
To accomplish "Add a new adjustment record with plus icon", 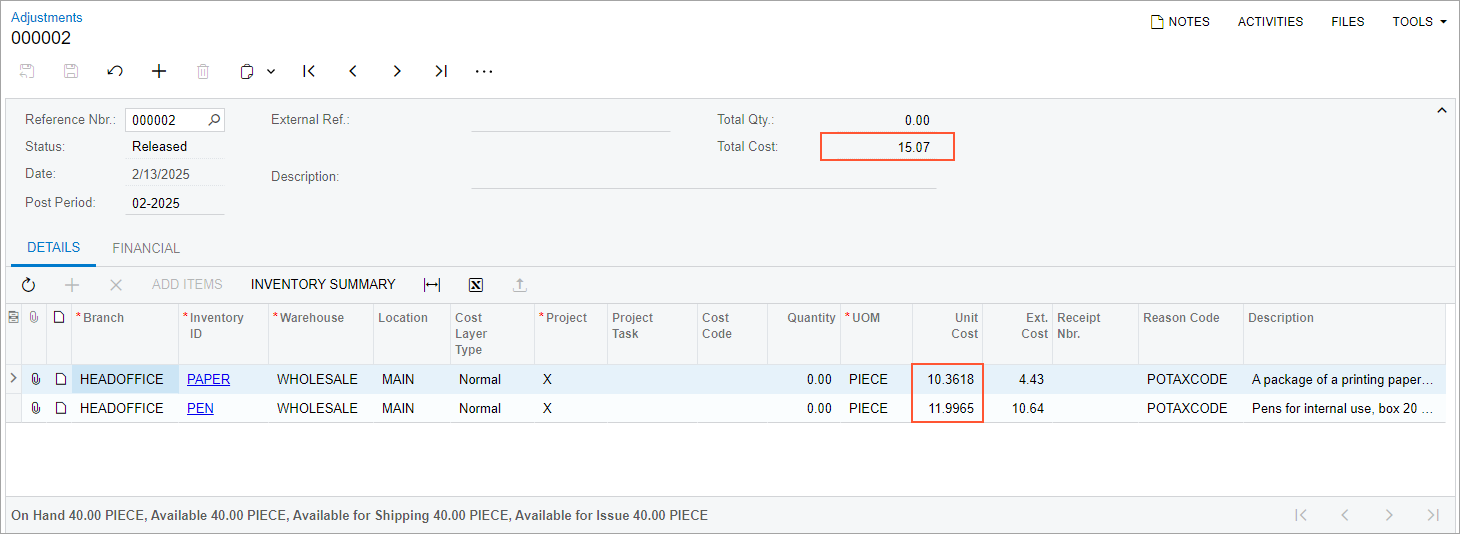I will 159,71.
